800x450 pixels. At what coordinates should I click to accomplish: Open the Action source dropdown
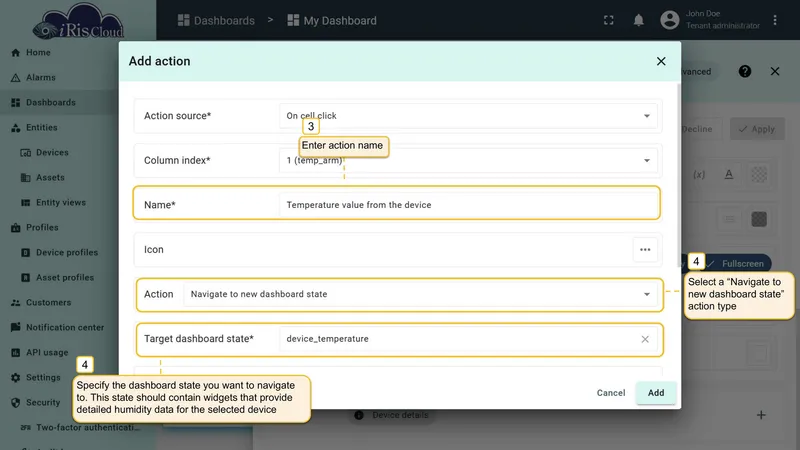(468, 116)
